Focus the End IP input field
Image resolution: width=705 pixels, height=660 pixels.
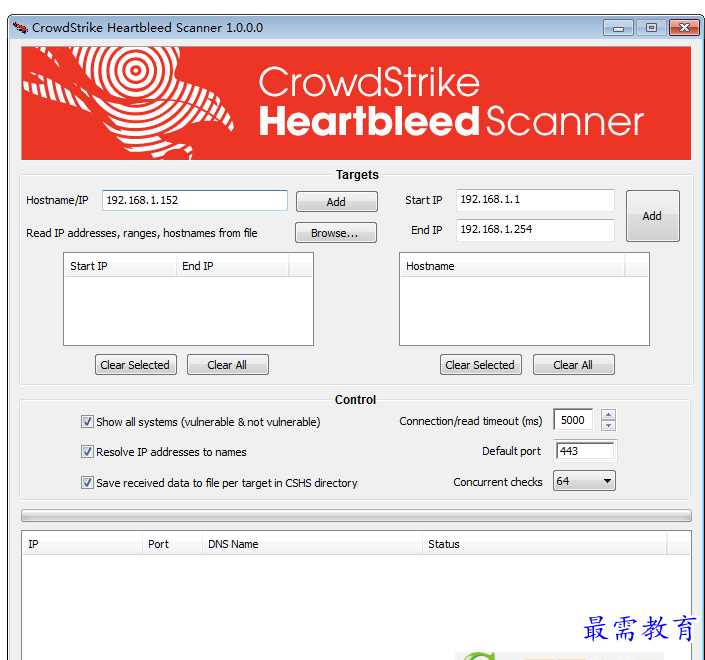(535, 230)
